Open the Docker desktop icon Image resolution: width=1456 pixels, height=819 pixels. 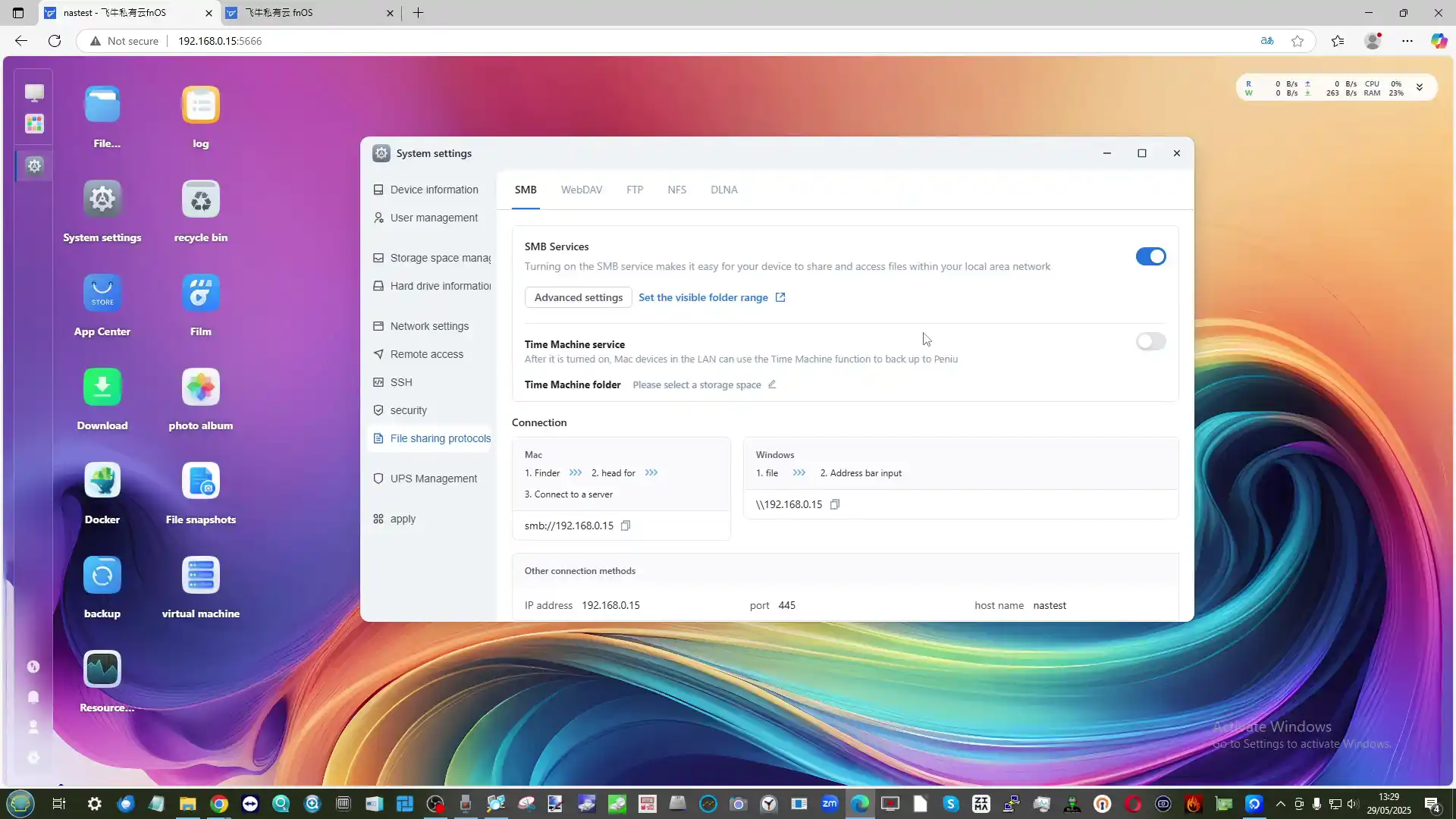click(102, 481)
